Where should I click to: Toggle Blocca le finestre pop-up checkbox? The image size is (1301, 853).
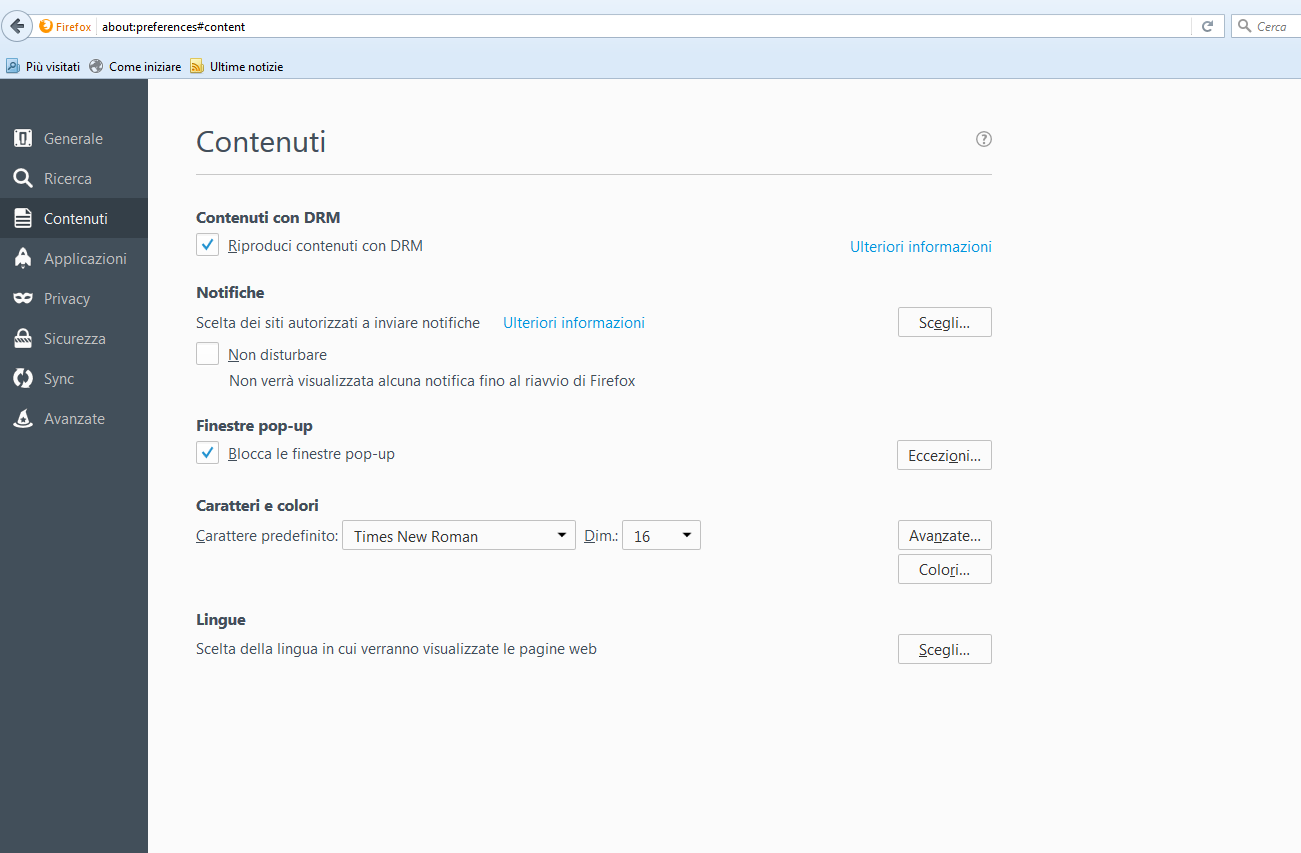[x=208, y=454]
